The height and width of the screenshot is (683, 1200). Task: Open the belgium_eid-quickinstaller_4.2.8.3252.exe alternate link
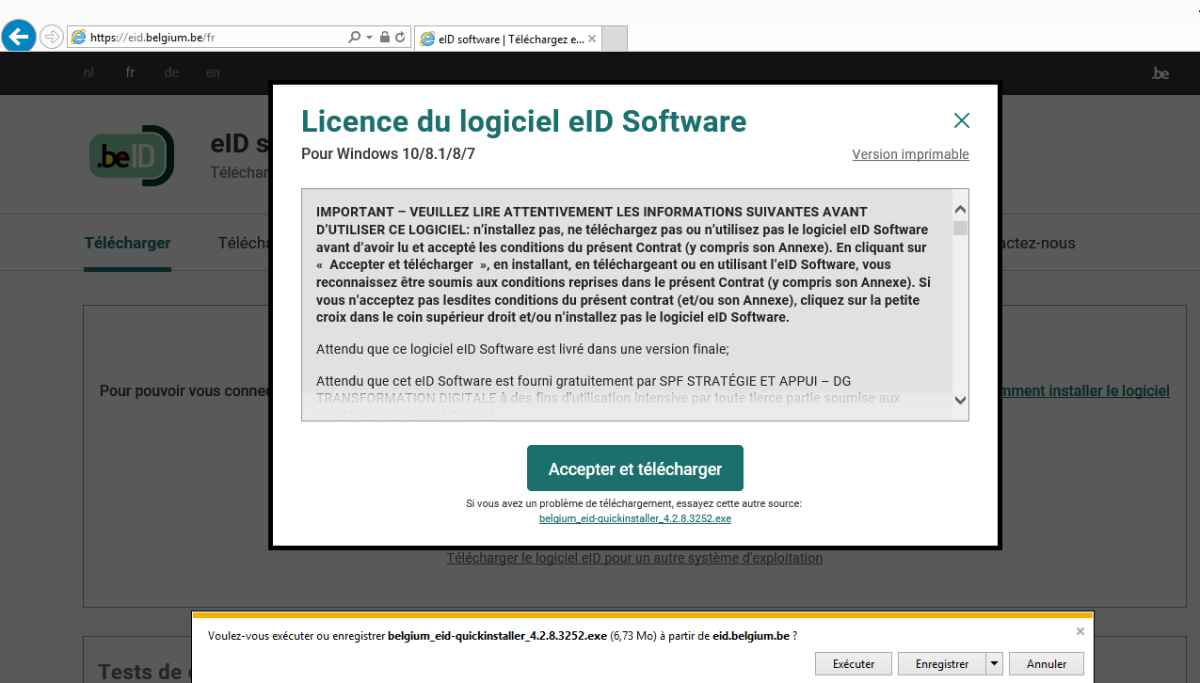click(635, 519)
